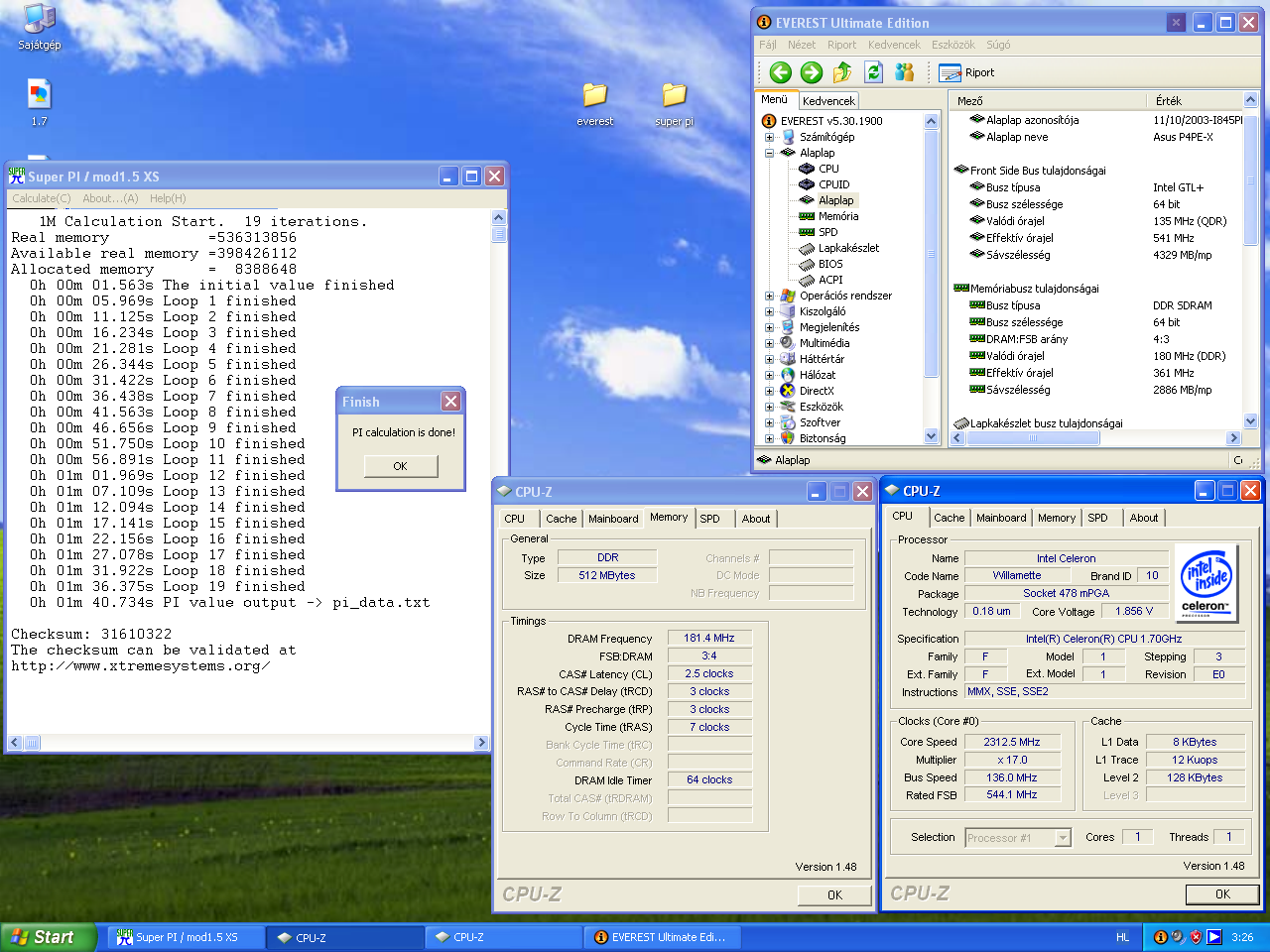Viewport: 1270px width, 952px height.
Task: Open the Cache tab in CPU-Z CPU window
Action: (949, 518)
